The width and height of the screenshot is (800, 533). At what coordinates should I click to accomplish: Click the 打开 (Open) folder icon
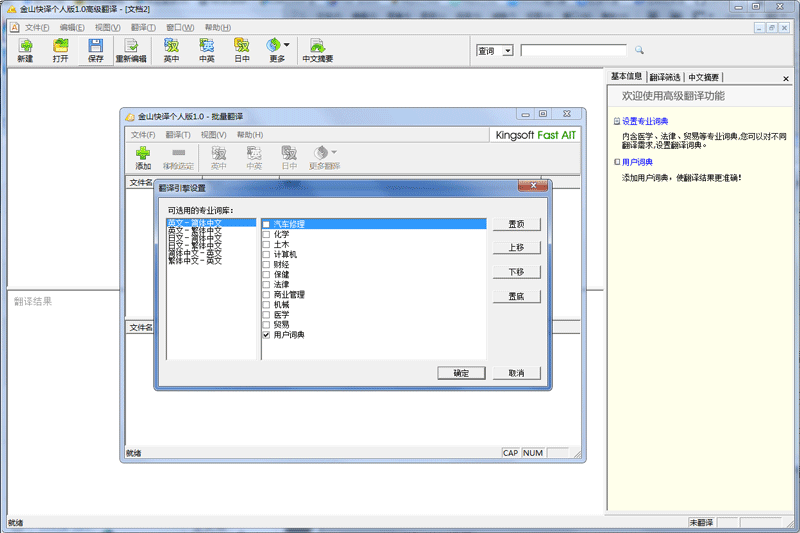[x=60, y=46]
